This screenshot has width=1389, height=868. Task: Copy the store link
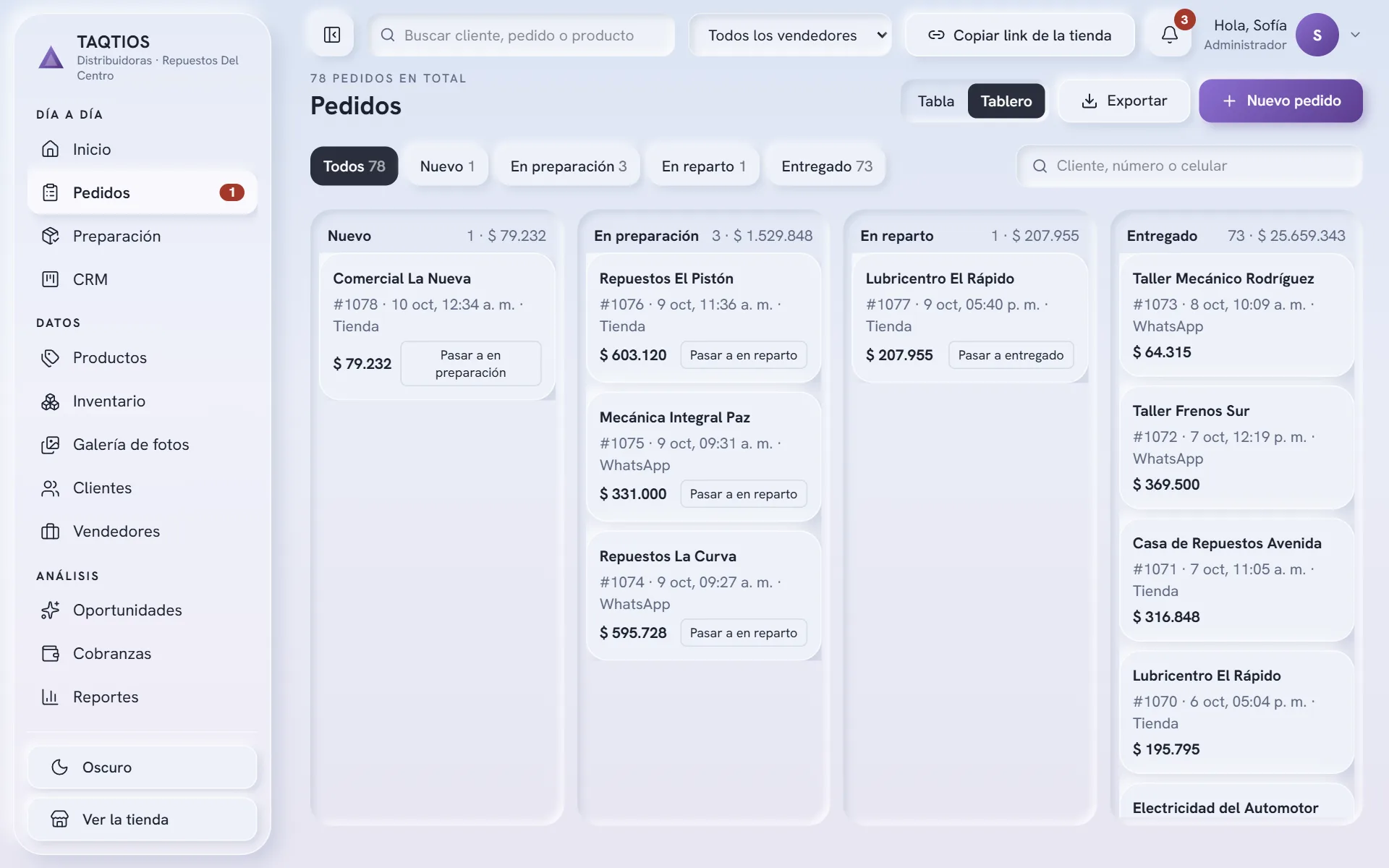pyautogui.click(x=1020, y=35)
